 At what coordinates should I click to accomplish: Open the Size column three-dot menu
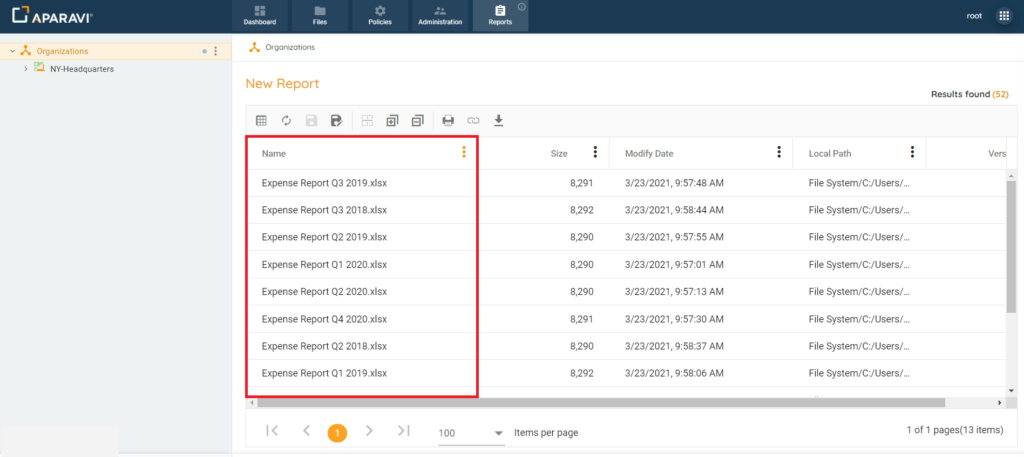[x=595, y=153]
